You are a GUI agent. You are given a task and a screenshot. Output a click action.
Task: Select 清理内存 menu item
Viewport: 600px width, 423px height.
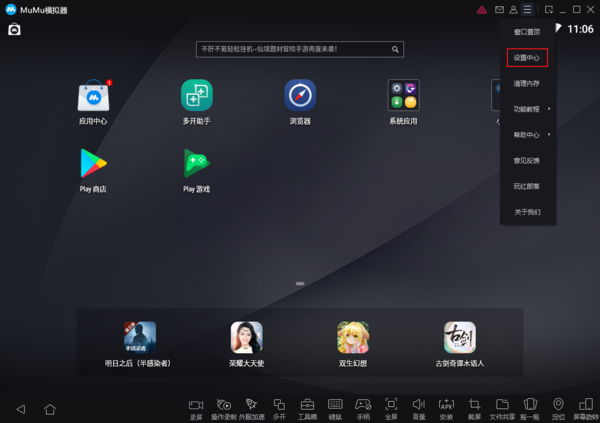click(527, 83)
